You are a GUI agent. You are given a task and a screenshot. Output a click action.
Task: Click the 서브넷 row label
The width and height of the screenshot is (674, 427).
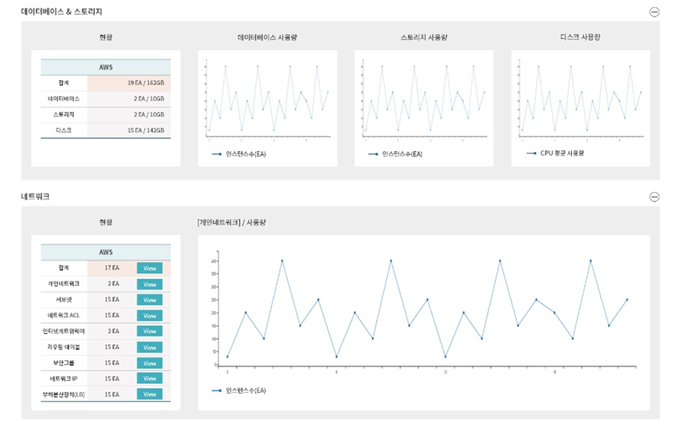tap(64, 300)
